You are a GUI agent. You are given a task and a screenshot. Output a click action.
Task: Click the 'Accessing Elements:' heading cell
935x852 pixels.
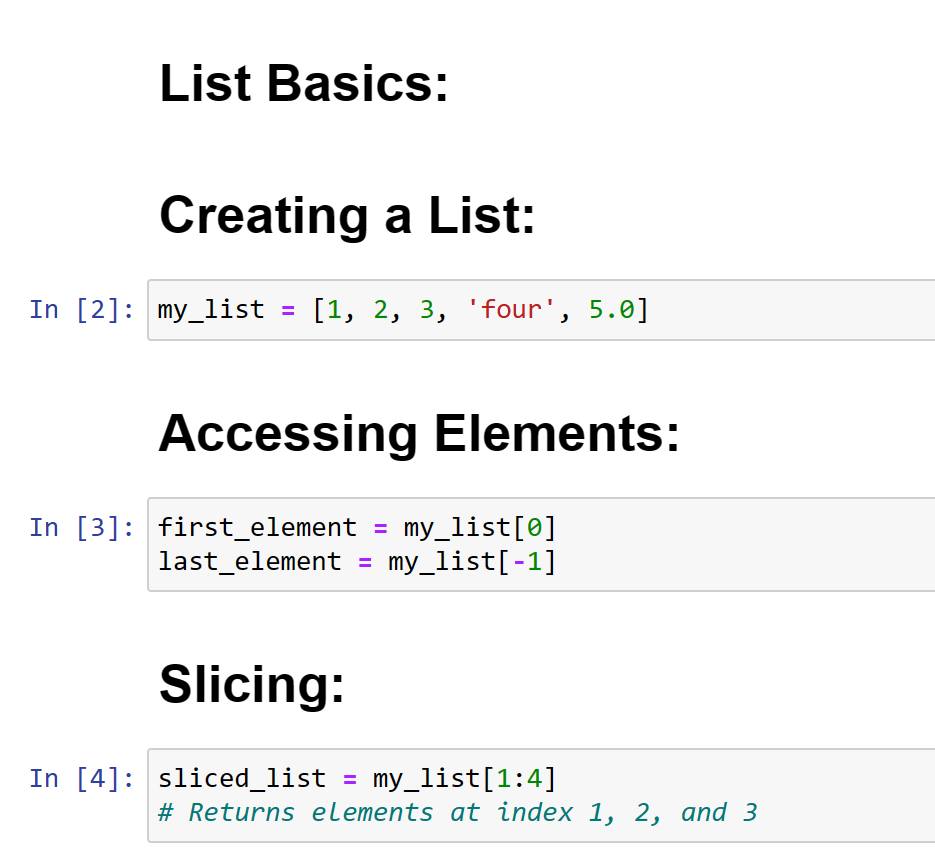coord(419,433)
